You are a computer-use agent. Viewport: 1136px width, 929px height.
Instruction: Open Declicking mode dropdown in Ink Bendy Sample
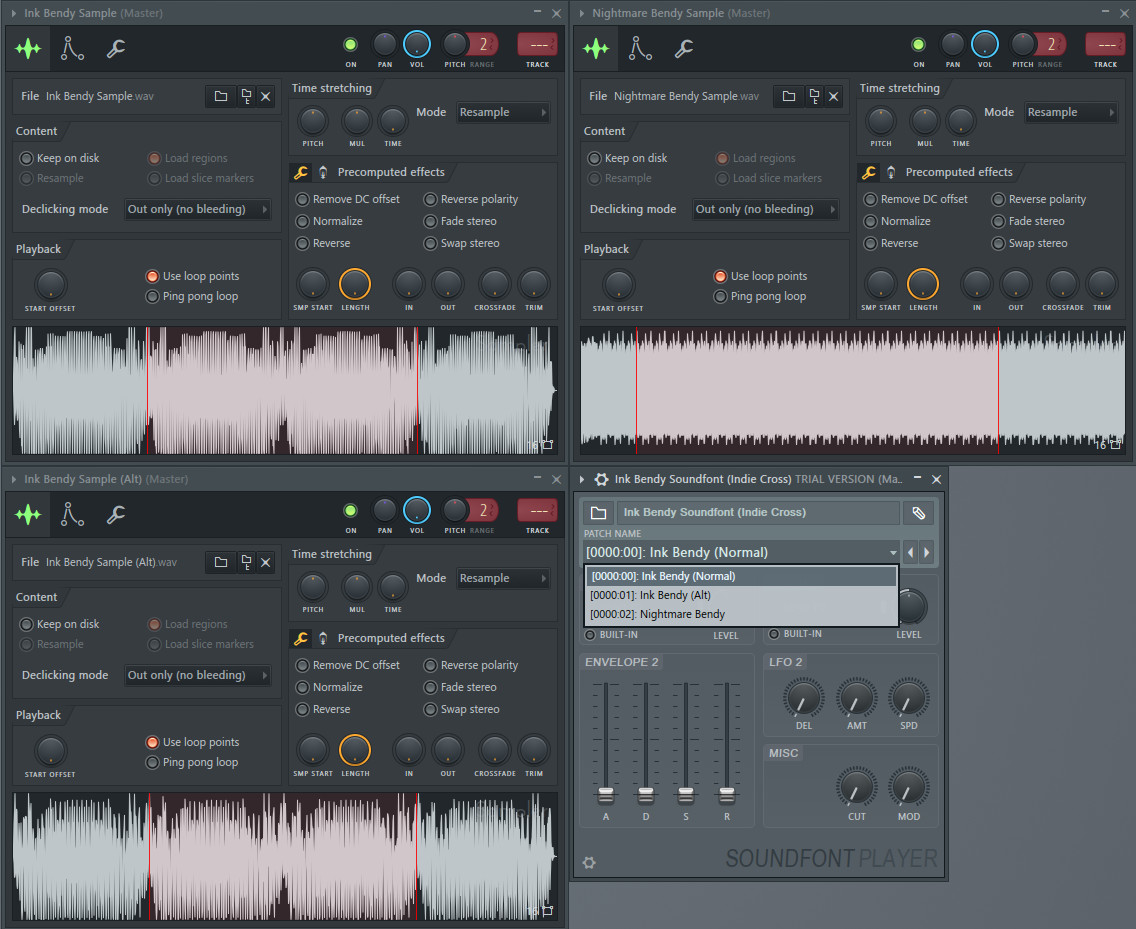click(x=198, y=209)
